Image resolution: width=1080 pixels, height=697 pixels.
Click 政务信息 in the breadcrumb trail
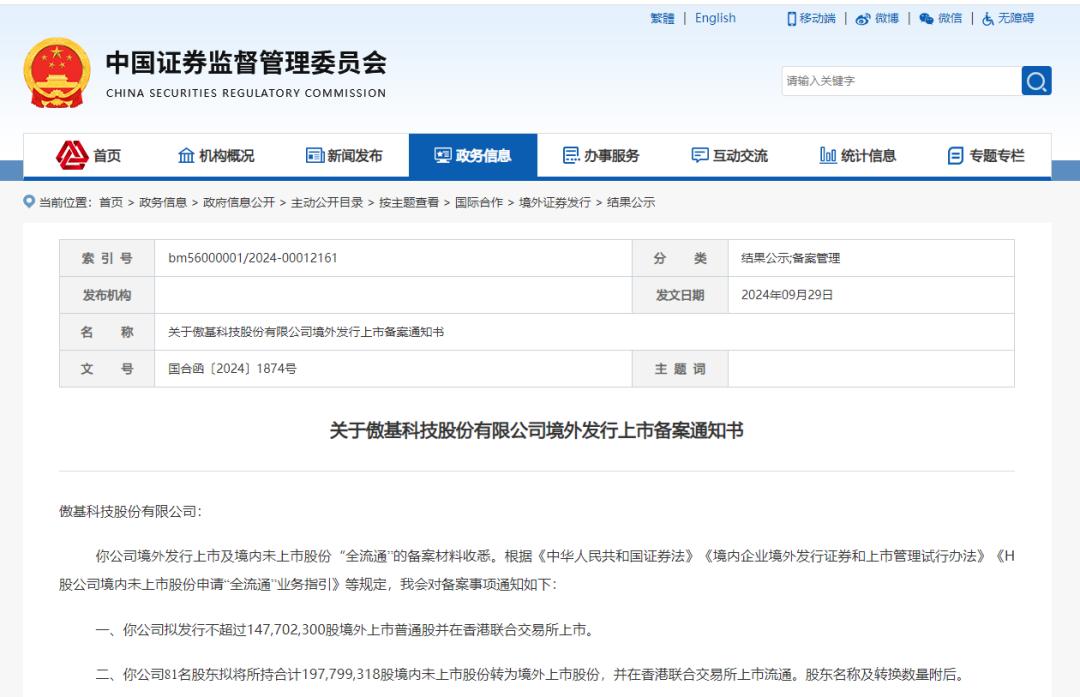163,202
